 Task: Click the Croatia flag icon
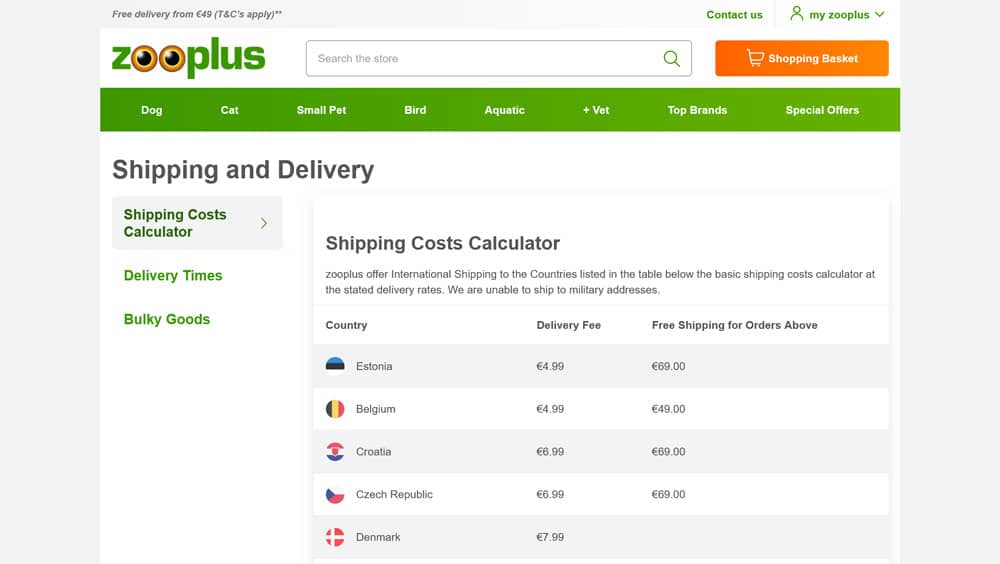[335, 452]
